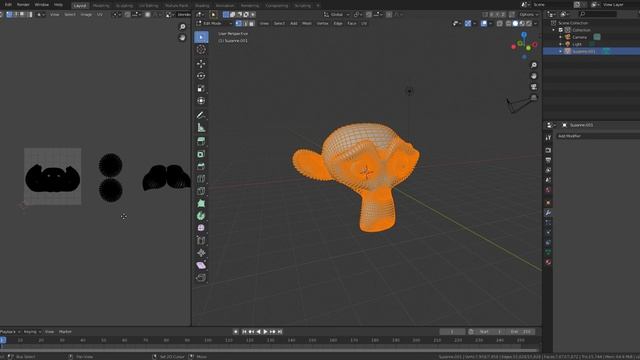The width and height of the screenshot is (640, 360).
Task: Play the animation forward
Action: [265, 332]
